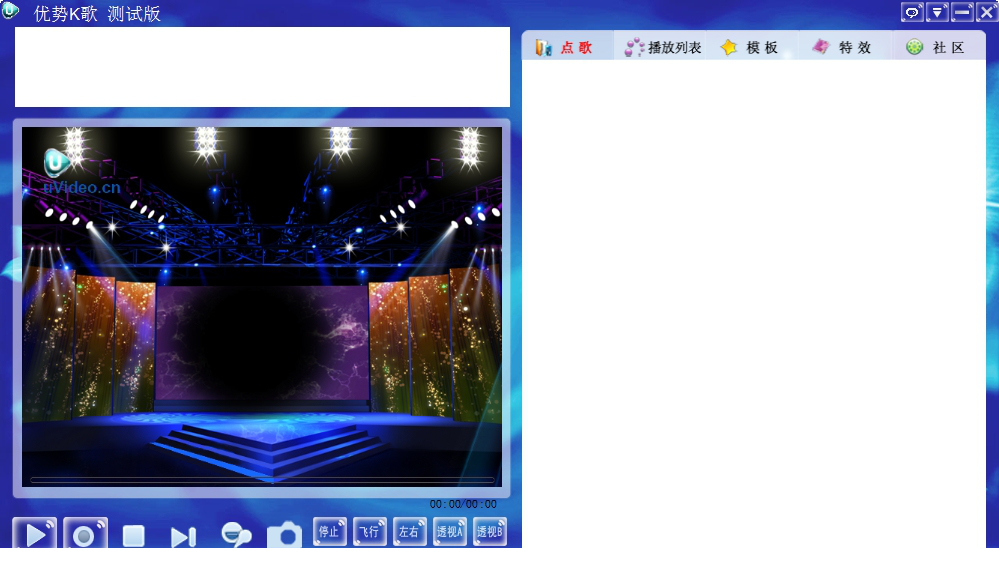
Task: Click the app logo in title bar
Action: click(x=10, y=10)
